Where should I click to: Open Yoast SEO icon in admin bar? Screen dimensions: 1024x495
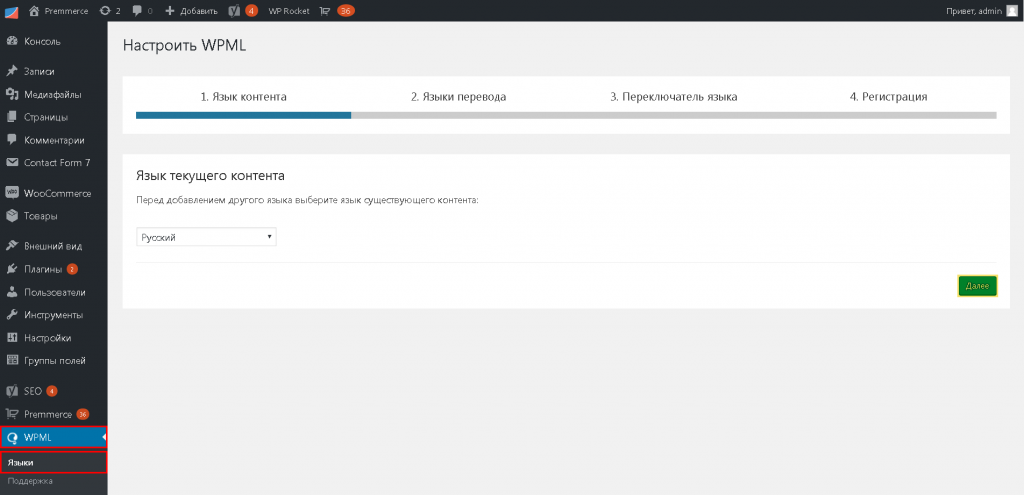coord(235,10)
